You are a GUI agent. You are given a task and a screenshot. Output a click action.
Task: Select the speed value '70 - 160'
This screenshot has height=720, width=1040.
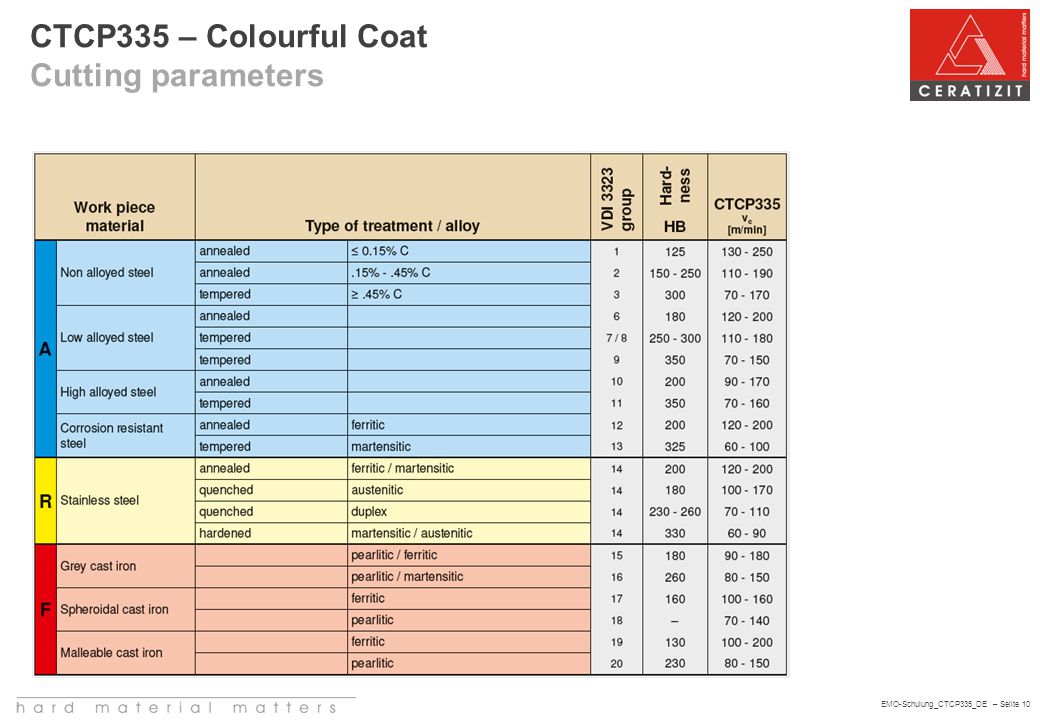tap(747, 403)
